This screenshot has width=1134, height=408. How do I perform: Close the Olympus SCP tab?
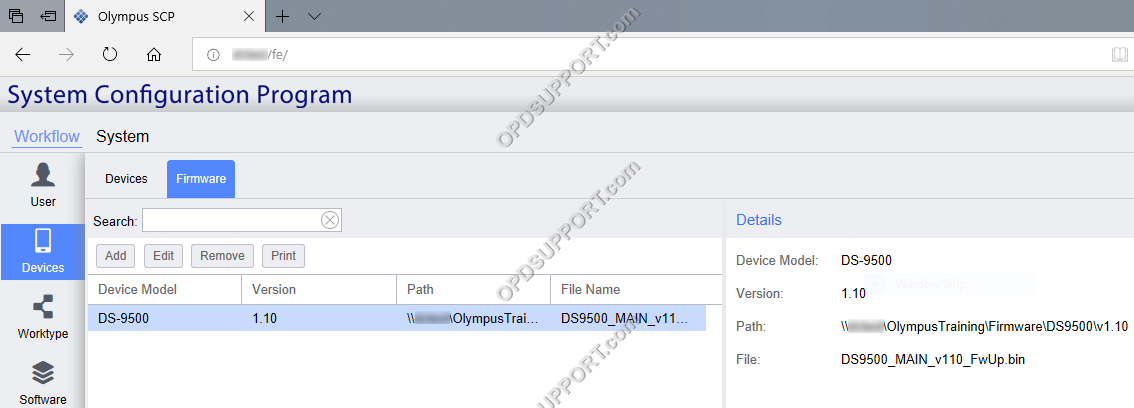tap(250, 16)
